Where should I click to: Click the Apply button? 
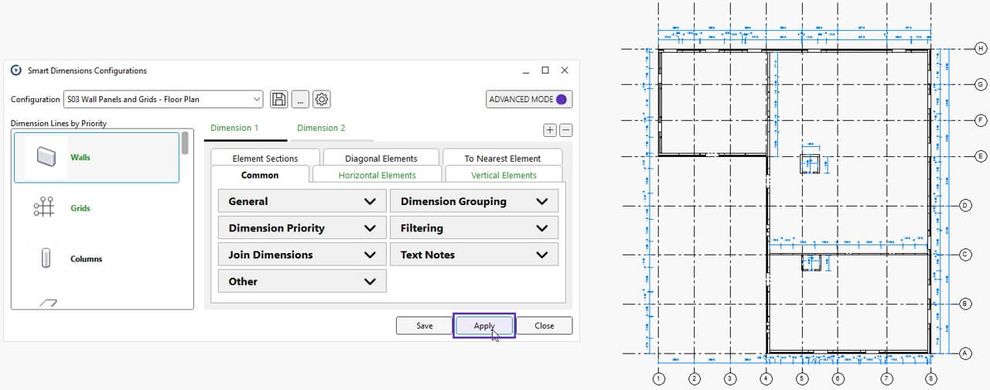click(x=484, y=326)
